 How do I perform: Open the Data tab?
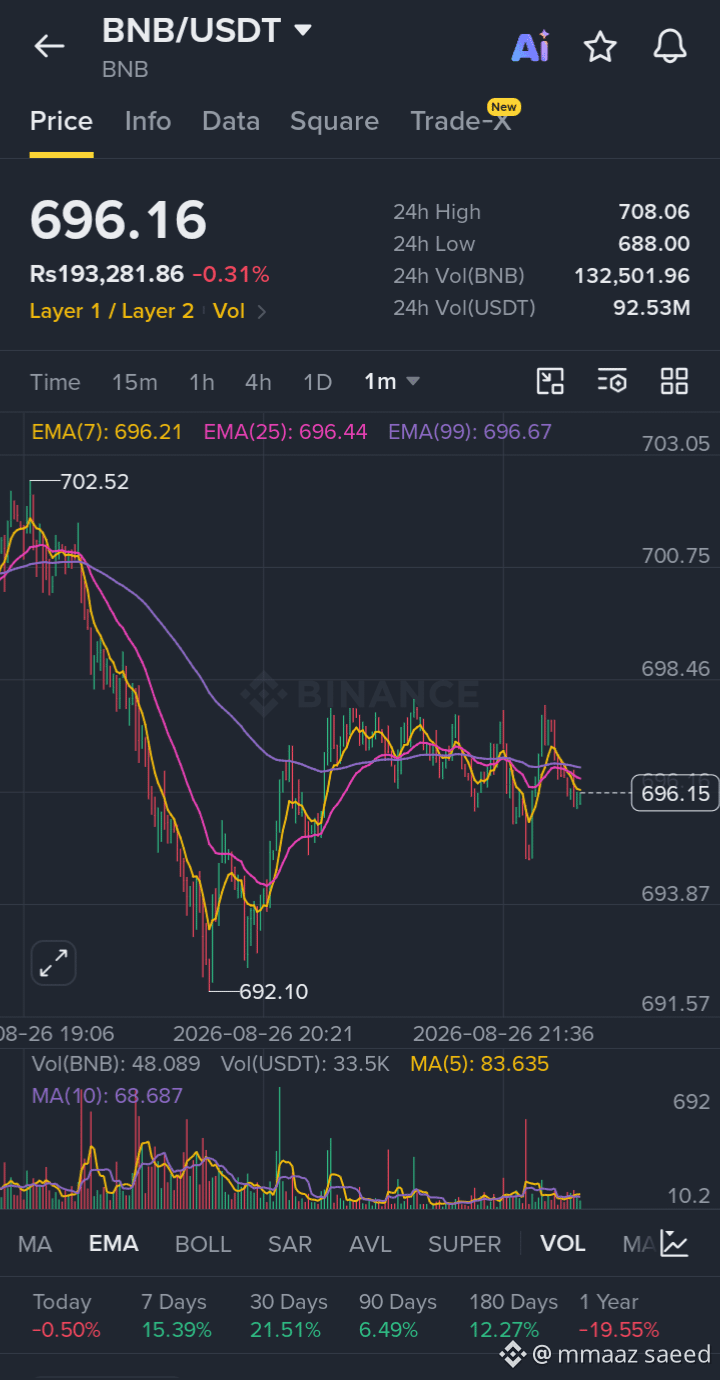coord(231,121)
